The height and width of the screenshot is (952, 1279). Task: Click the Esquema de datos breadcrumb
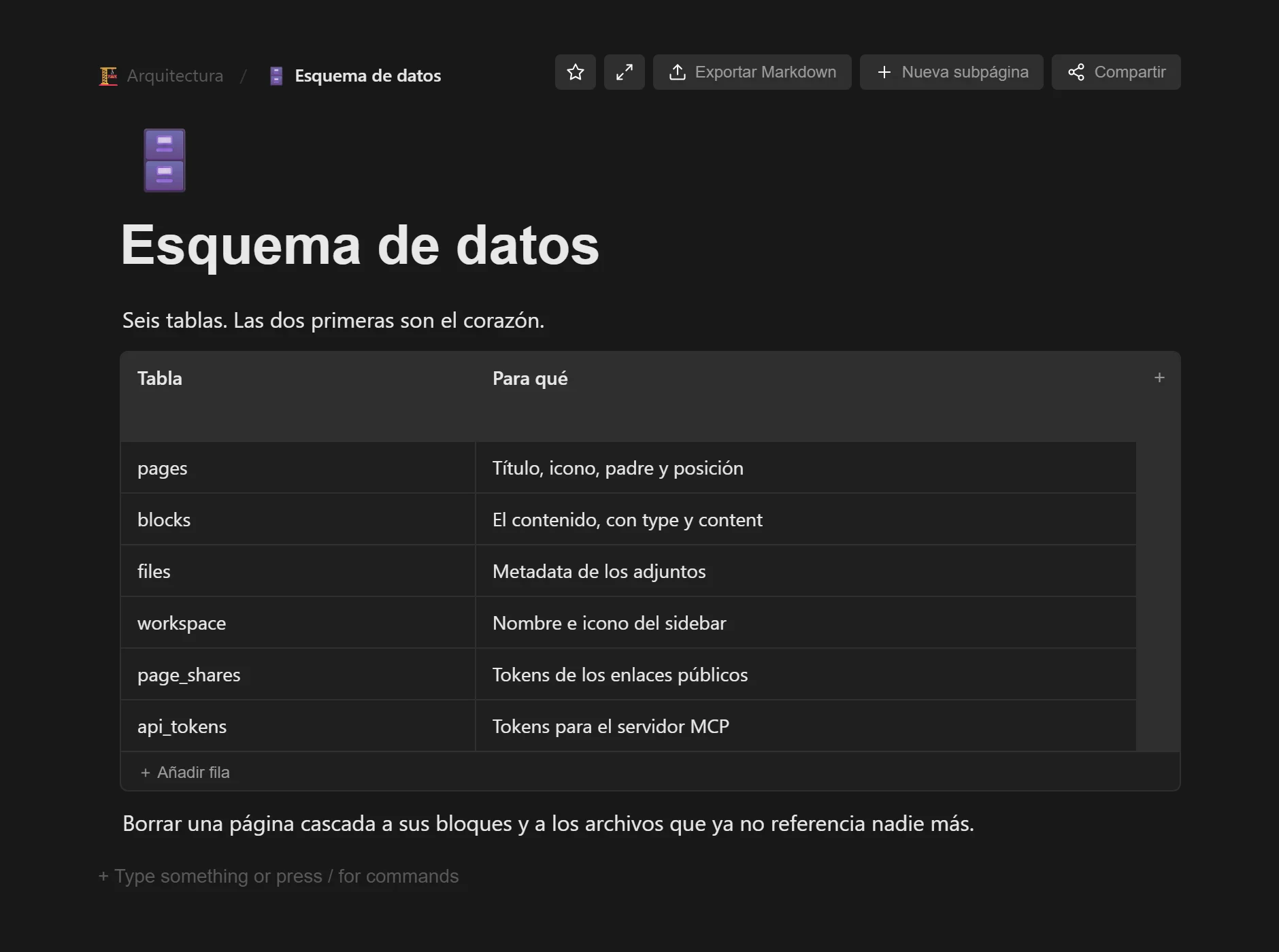[x=367, y=76]
